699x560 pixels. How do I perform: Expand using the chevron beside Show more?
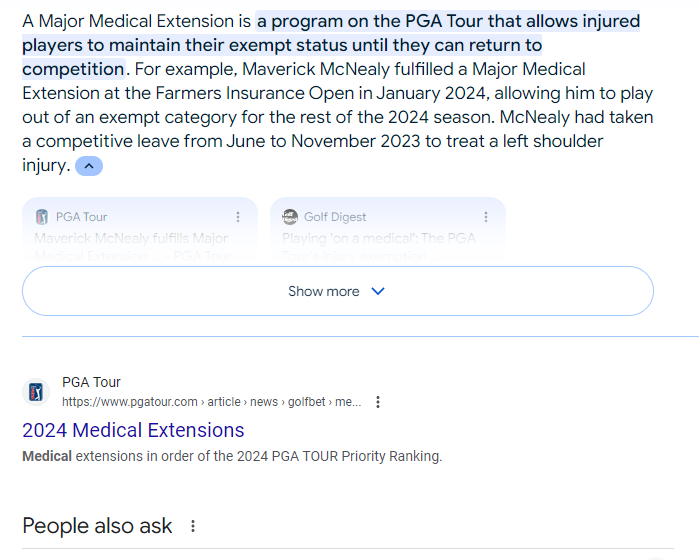378,291
